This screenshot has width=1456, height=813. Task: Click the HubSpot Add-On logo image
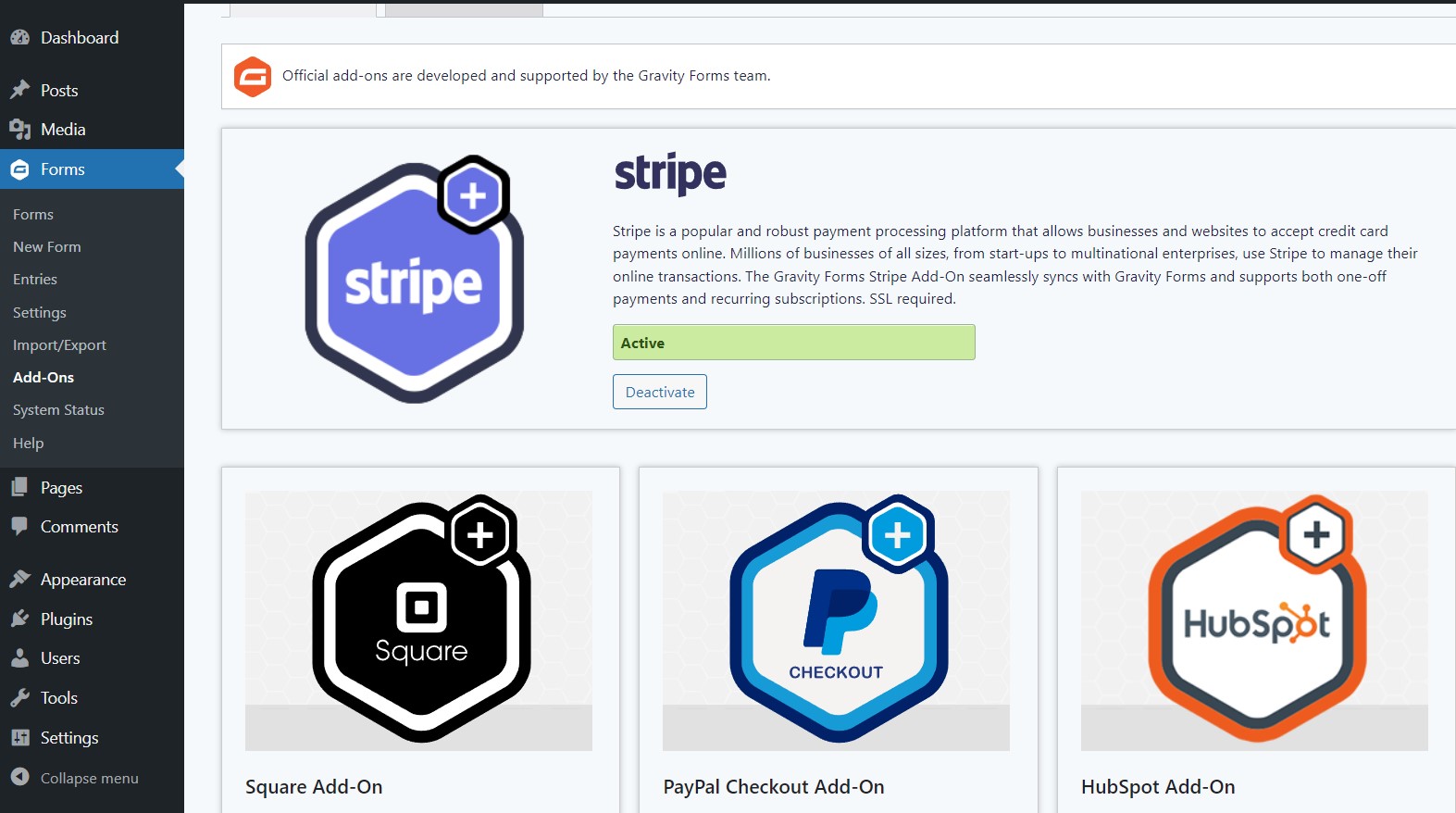coord(1254,619)
